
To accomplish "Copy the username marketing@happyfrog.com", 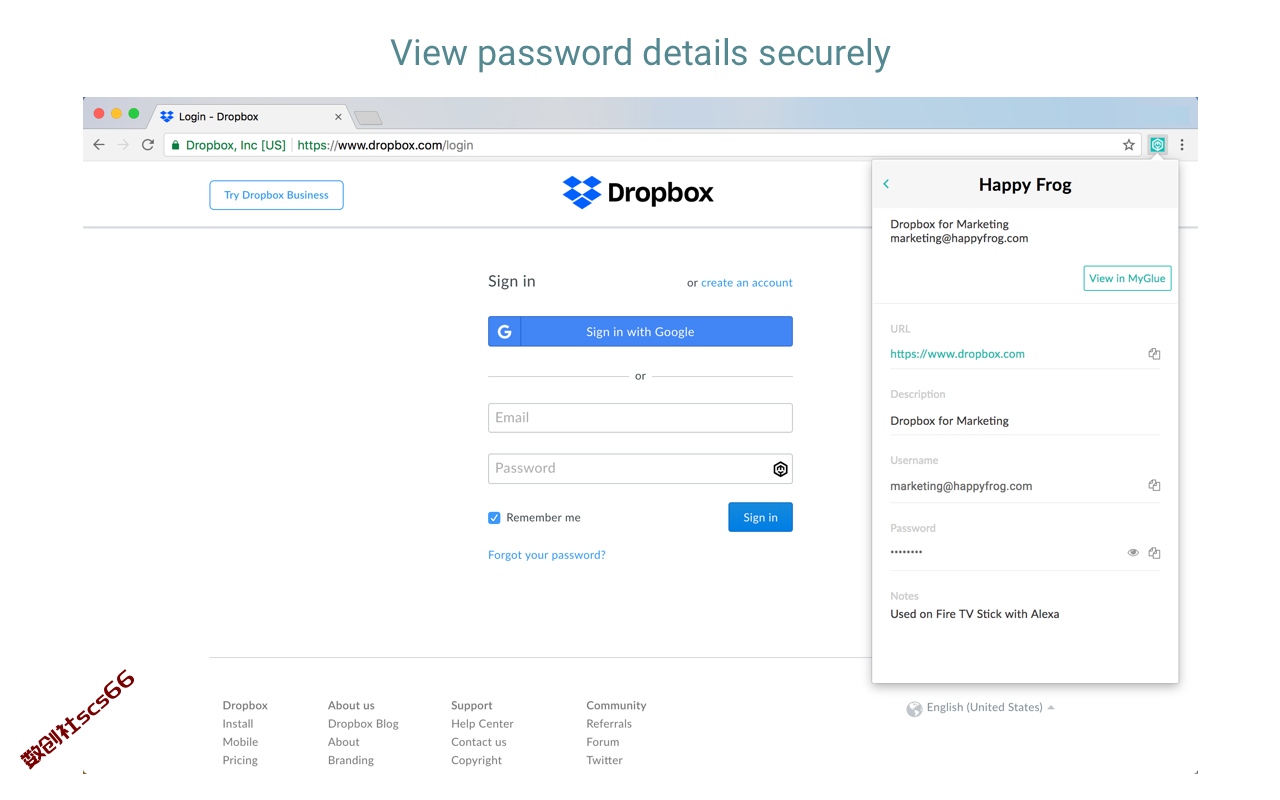I will (x=1154, y=486).
